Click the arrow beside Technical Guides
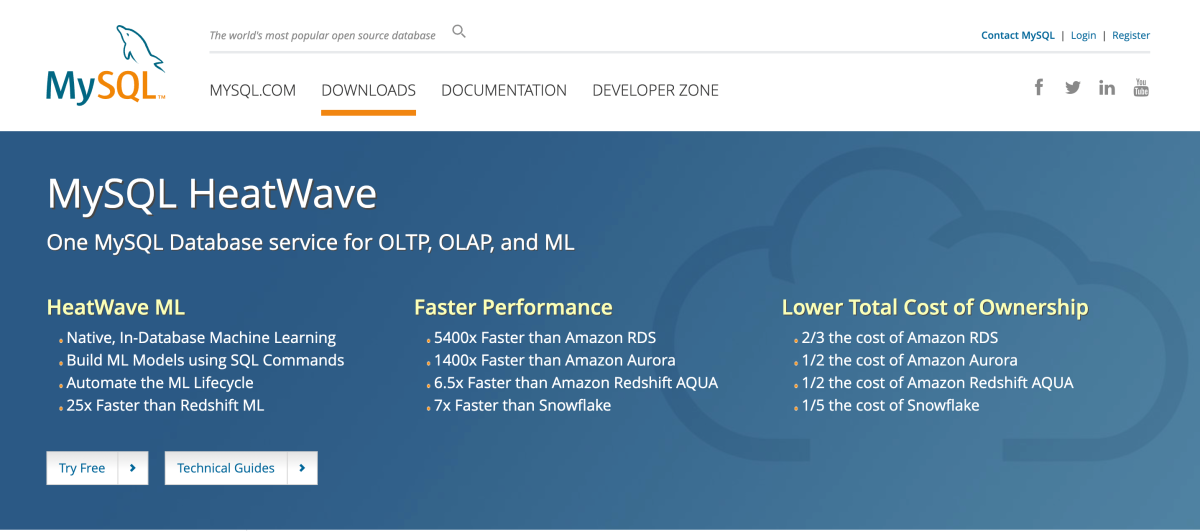 (x=302, y=468)
